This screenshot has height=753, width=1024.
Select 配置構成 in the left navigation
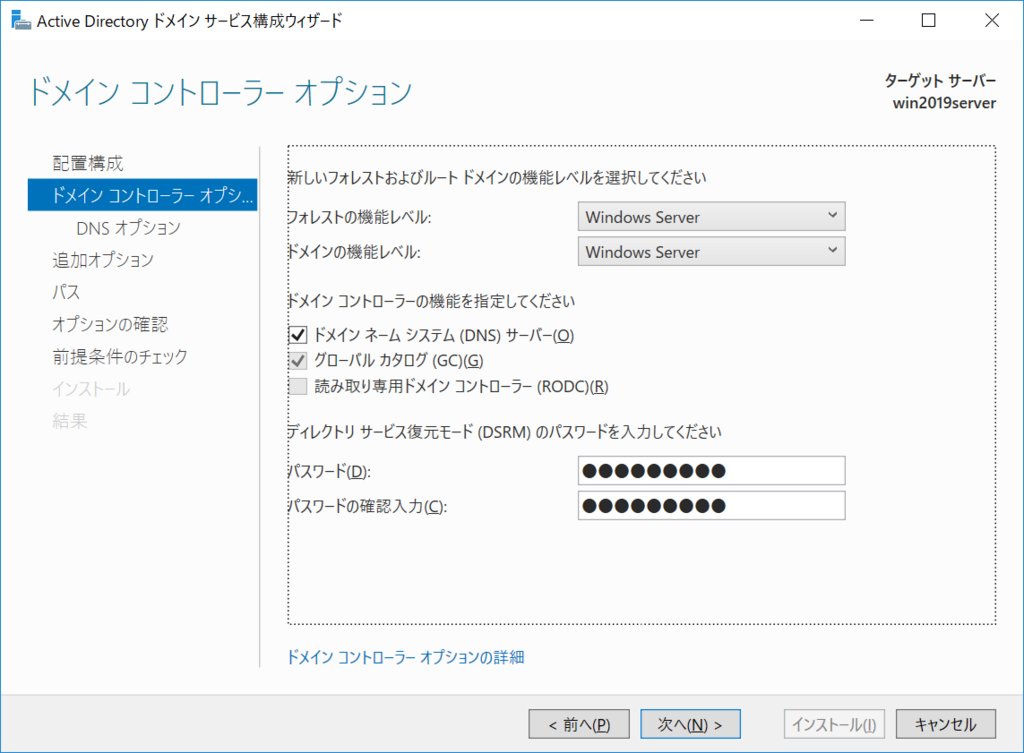[x=88, y=163]
